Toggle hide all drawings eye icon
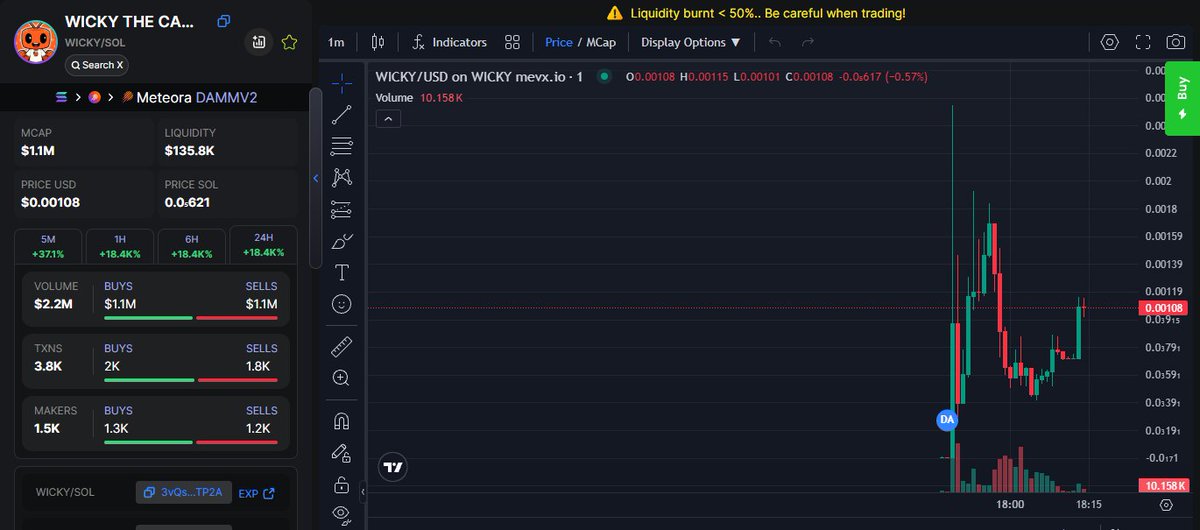 (341, 515)
